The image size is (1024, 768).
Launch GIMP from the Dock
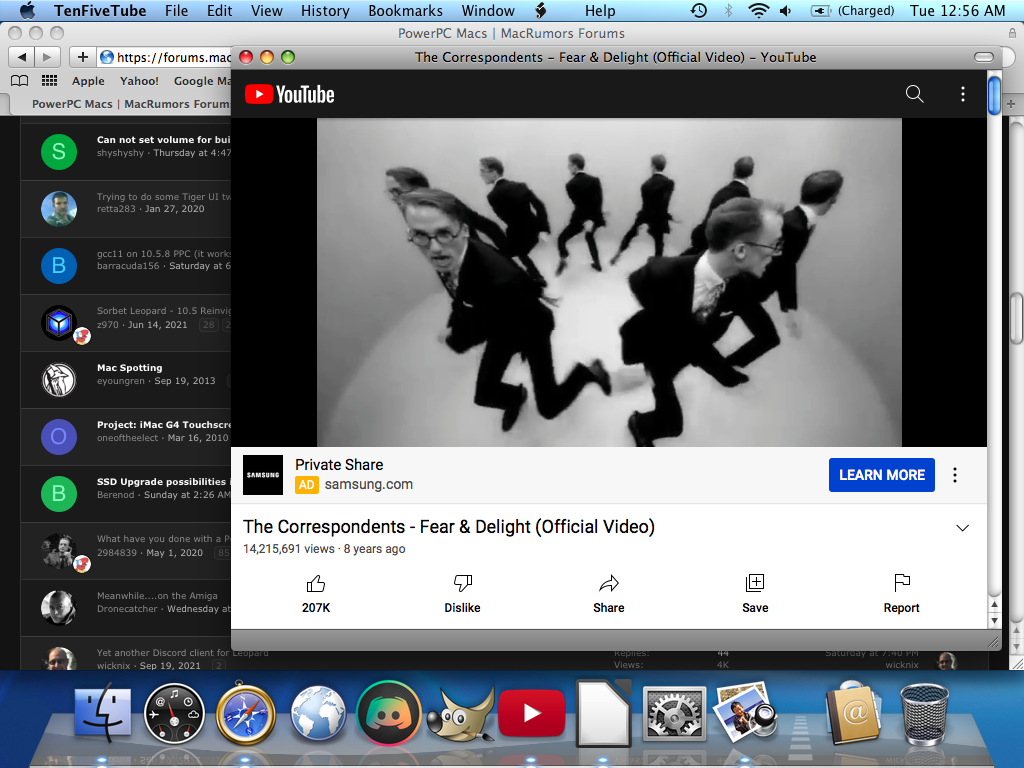click(459, 714)
